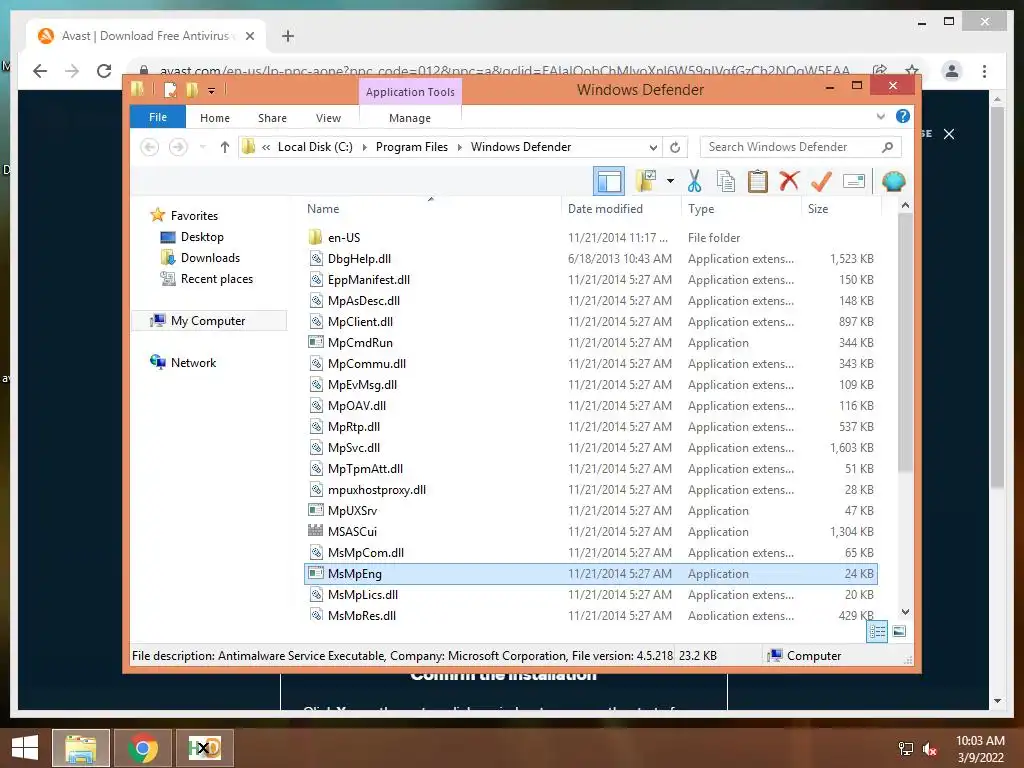1024x768 pixels.
Task: Open the File ribbon tab
Action: [x=158, y=118]
